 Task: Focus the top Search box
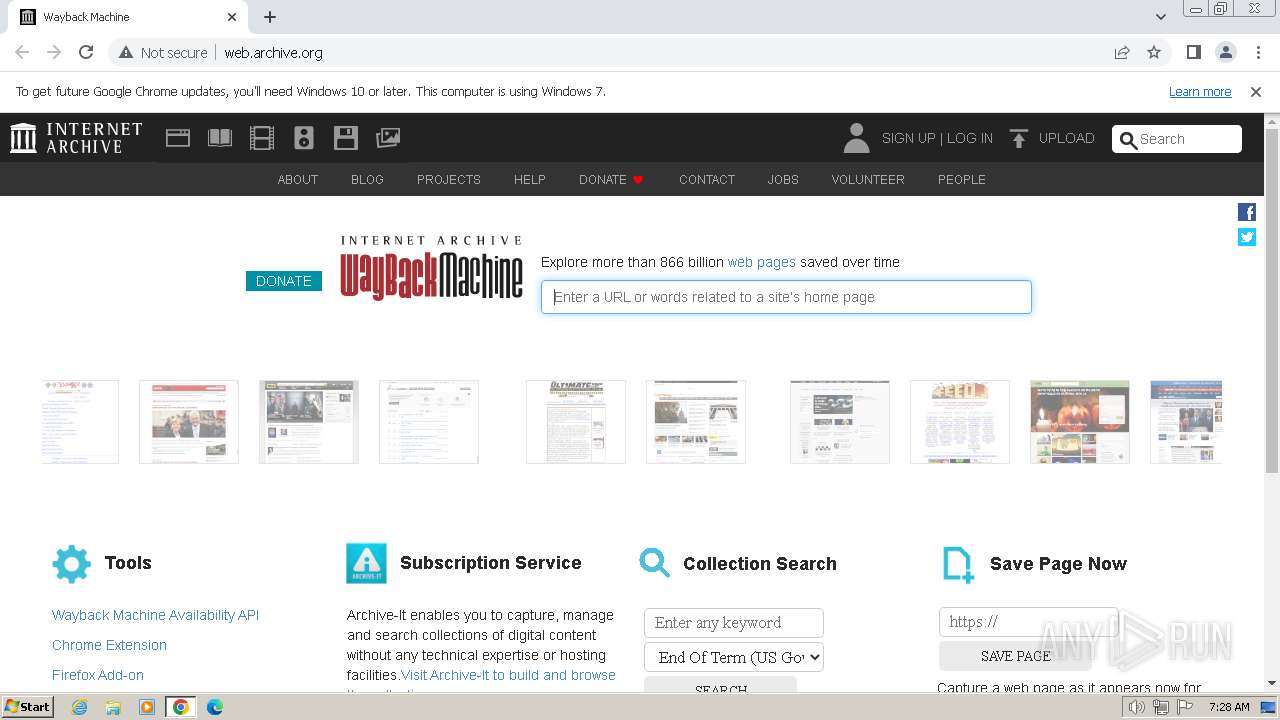tap(1177, 139)
